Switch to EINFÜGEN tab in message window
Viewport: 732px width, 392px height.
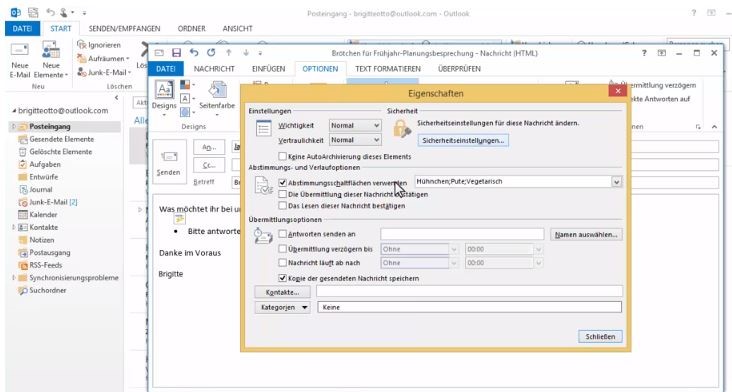click(x=268, y=69)
